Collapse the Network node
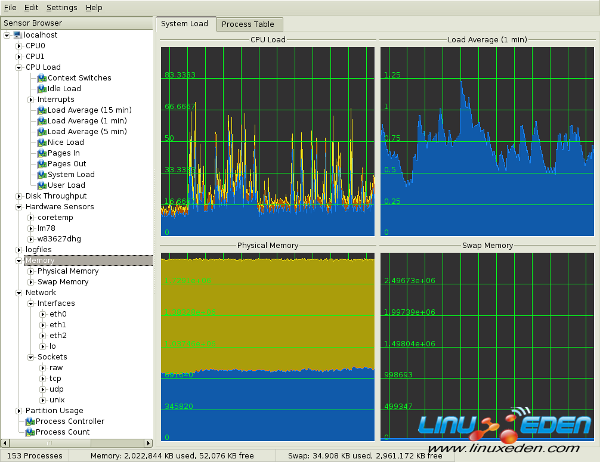 19,293
